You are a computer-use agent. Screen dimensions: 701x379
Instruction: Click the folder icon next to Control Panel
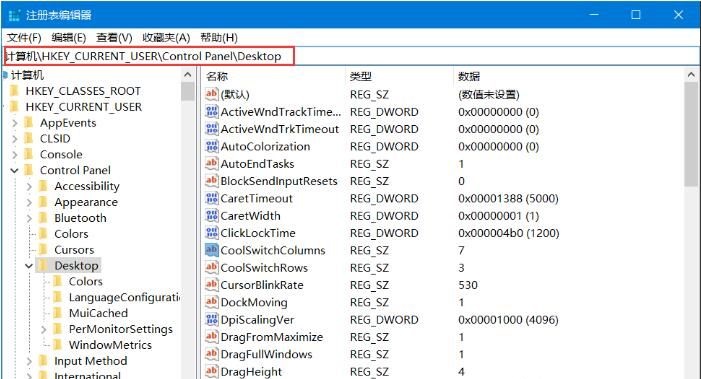(30, 170)
